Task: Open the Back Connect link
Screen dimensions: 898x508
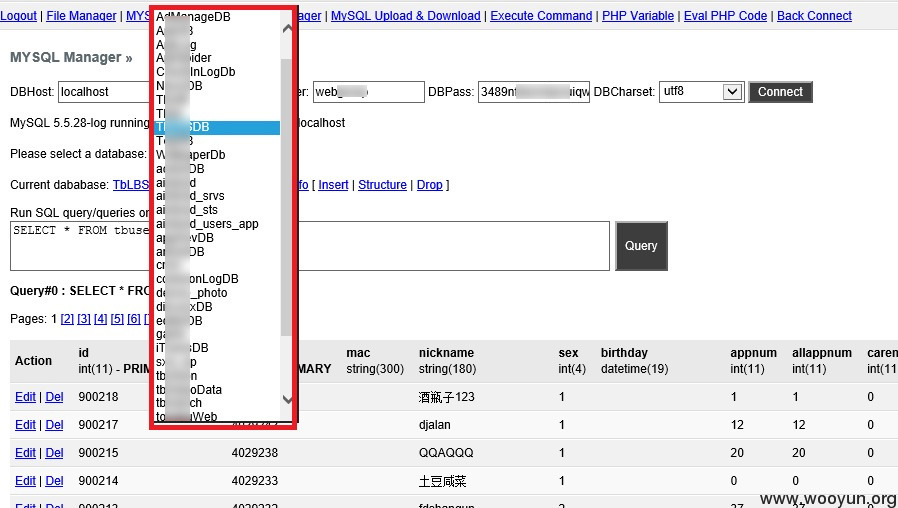Action: [814, 16]
